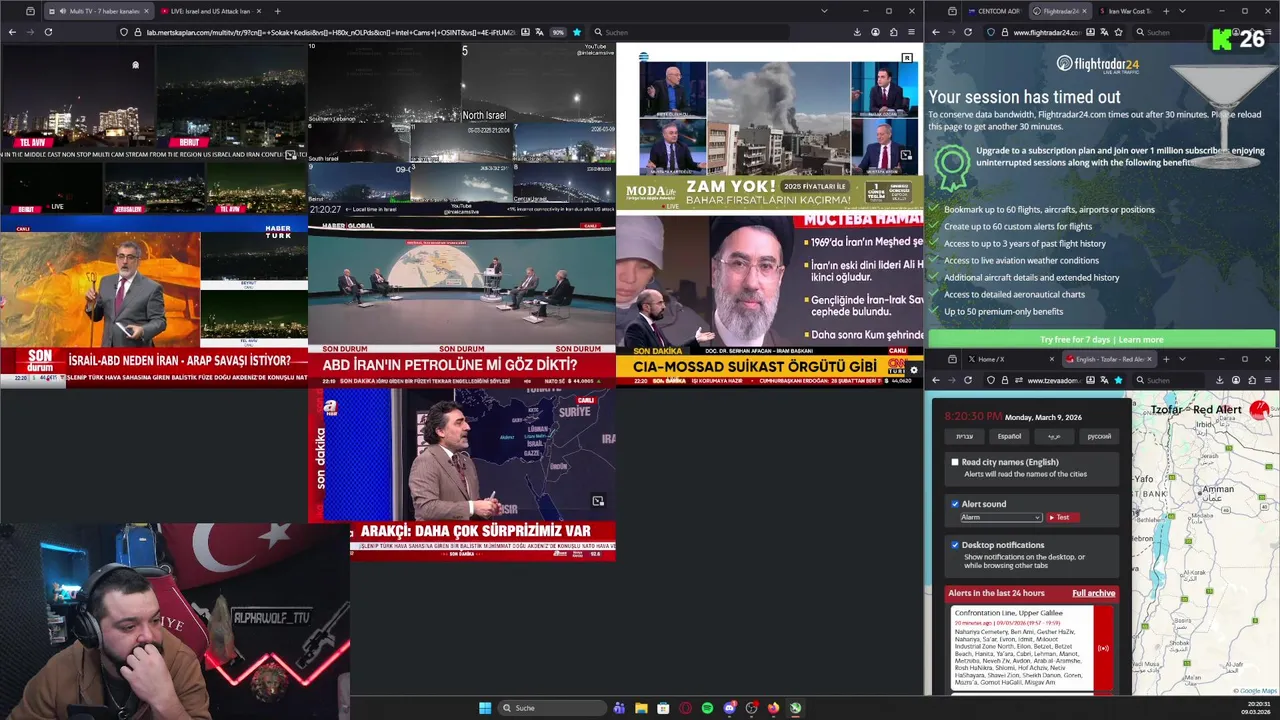Open tab list dropdown in Tzofar window

pyautogui.click(x=1182, y=359)
